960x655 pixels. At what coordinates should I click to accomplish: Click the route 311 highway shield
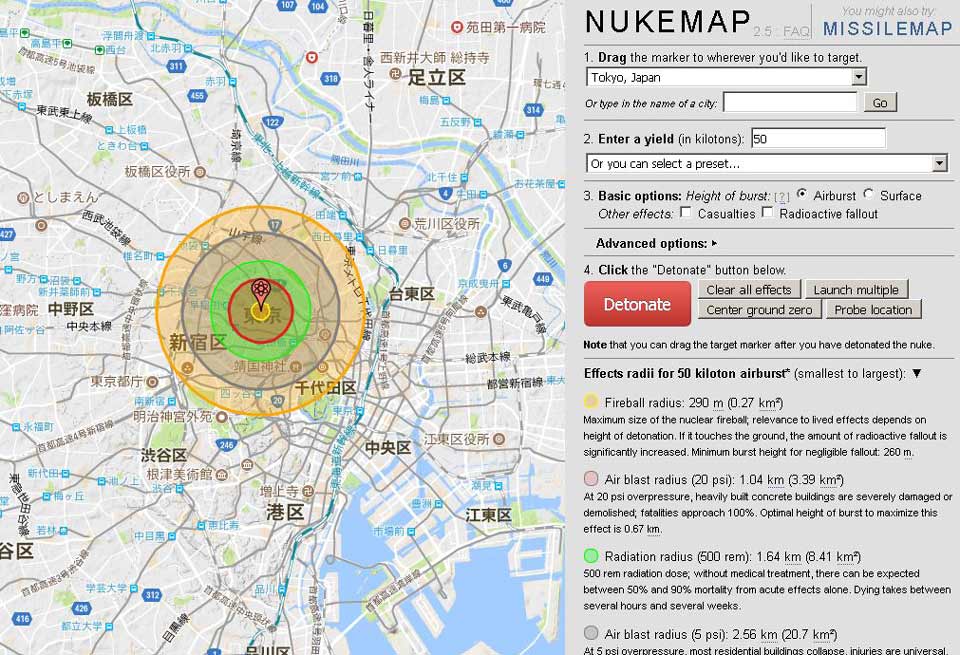pyautogui.click(x=176, y=66)
